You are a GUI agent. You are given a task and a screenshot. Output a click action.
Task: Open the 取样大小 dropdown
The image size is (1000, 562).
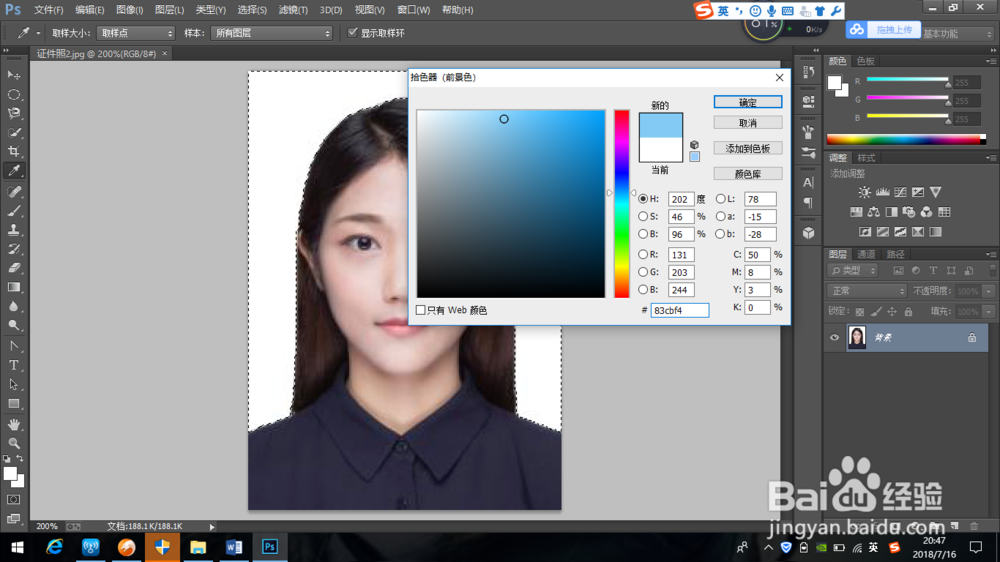(136, 33)
